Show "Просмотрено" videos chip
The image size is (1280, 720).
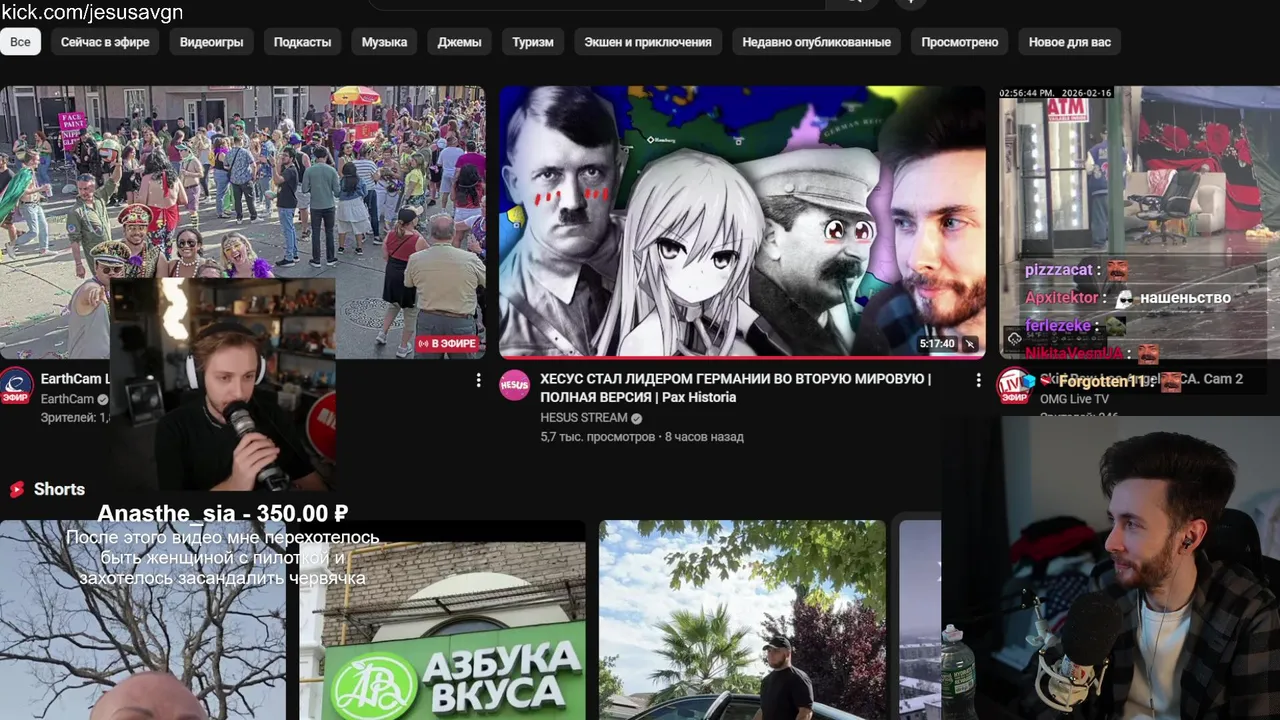pyautogui.click(x=960, y=42)
